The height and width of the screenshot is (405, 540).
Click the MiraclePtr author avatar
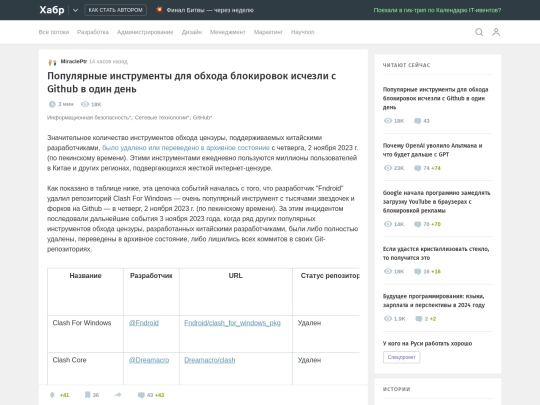point(52,62)
